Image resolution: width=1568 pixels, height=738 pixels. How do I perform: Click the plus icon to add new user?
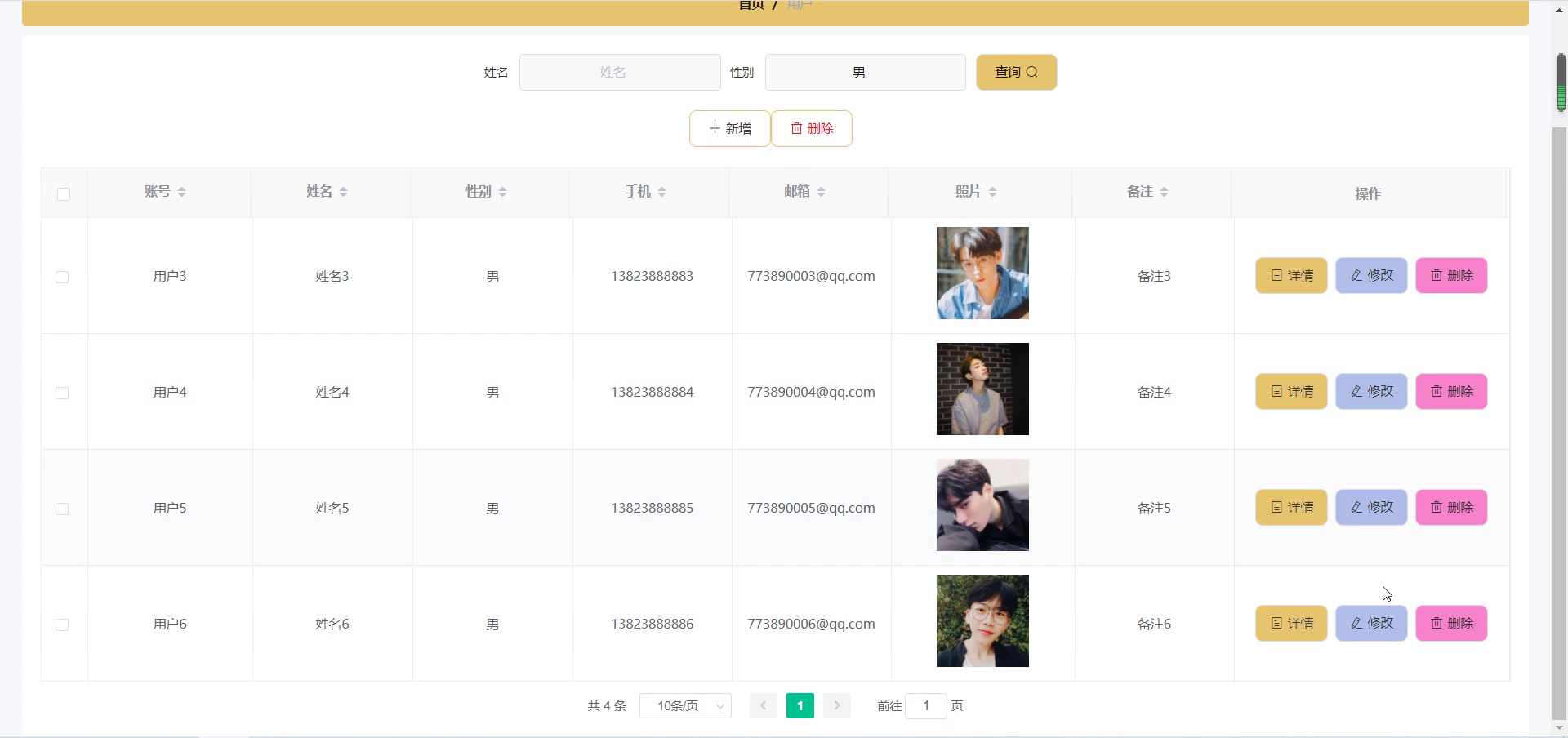[x=715, y=128]
